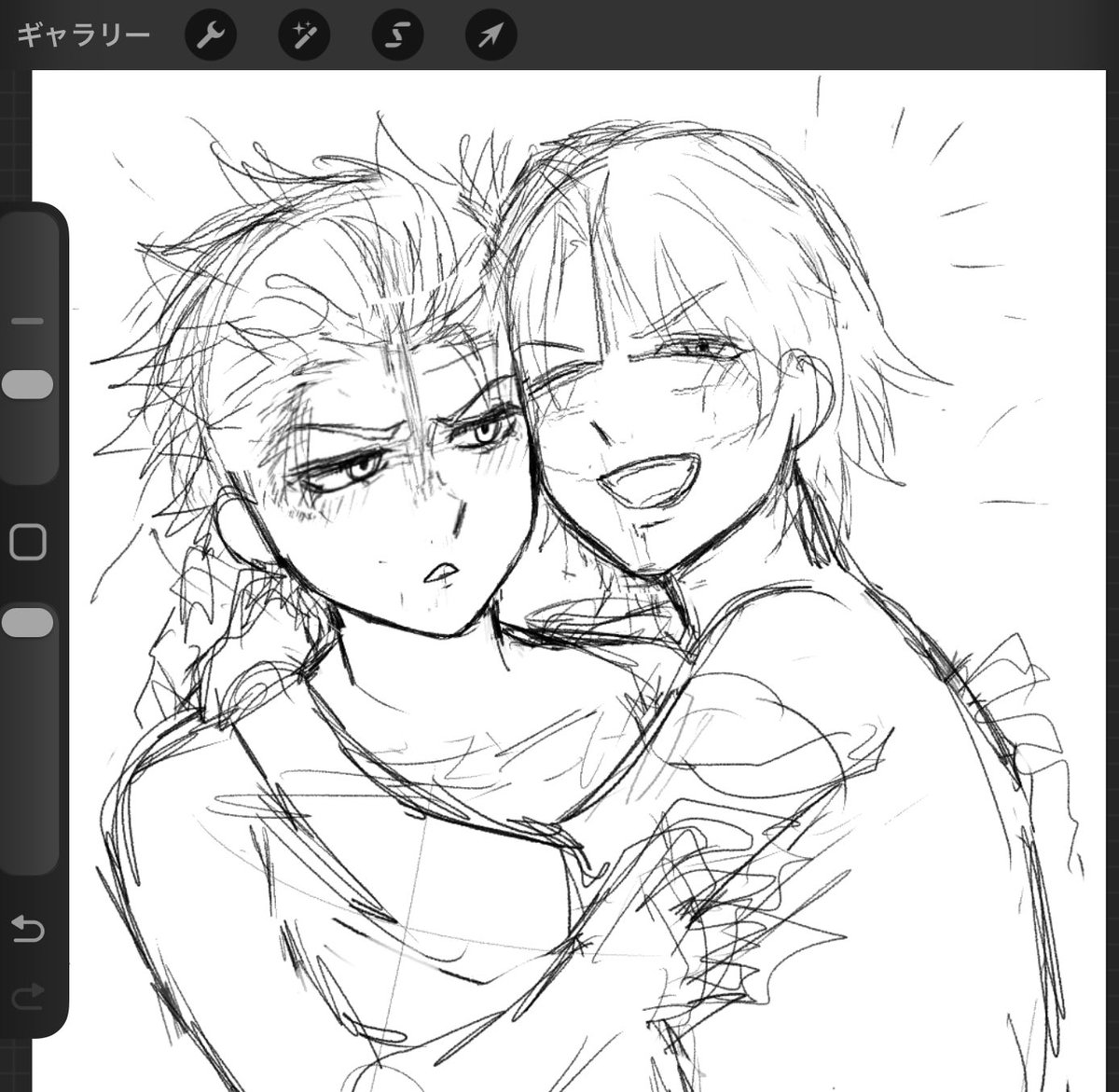This screenshot has height=1092, width=1119.
Task: Adjust the brush opacity slider handle
Action: [x=27, y=623]
